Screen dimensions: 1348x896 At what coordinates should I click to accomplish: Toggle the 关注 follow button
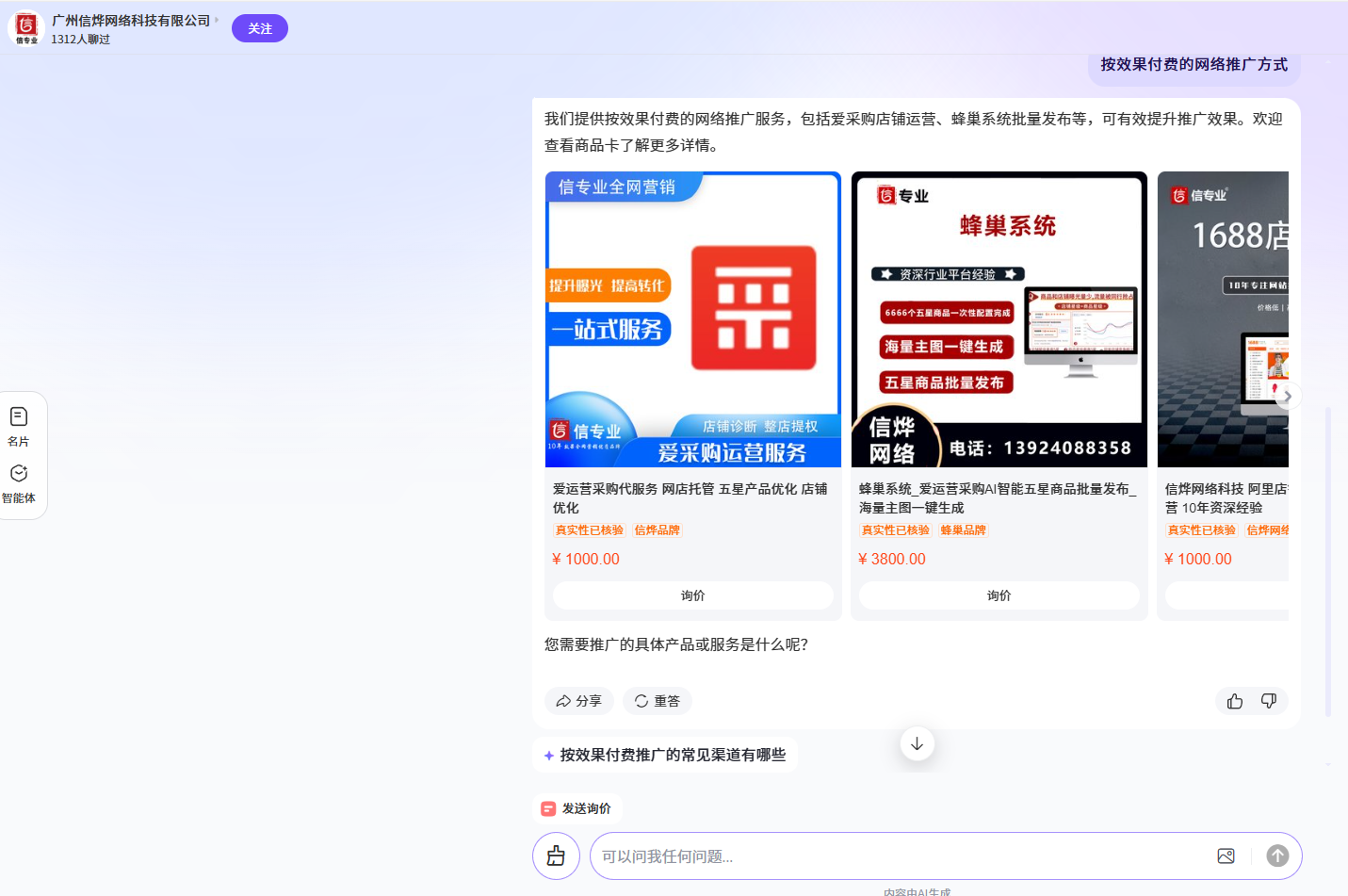point(259,27)
